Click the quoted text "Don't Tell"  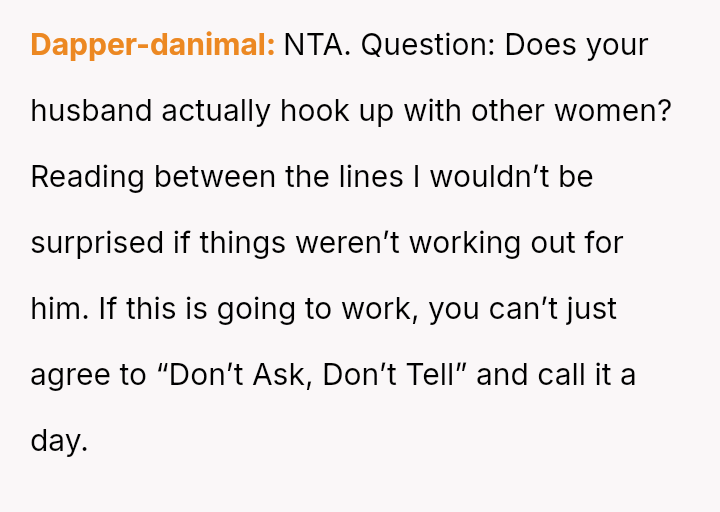coord(391,375)
